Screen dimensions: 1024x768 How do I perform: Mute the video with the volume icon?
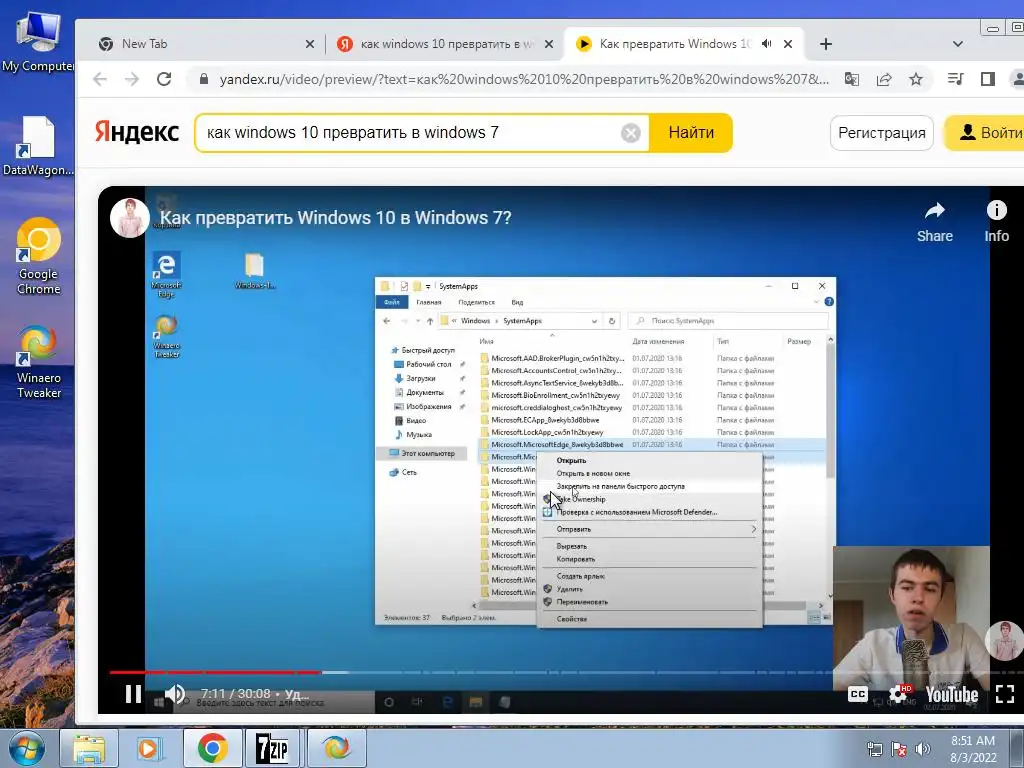(x=174, y=694)
